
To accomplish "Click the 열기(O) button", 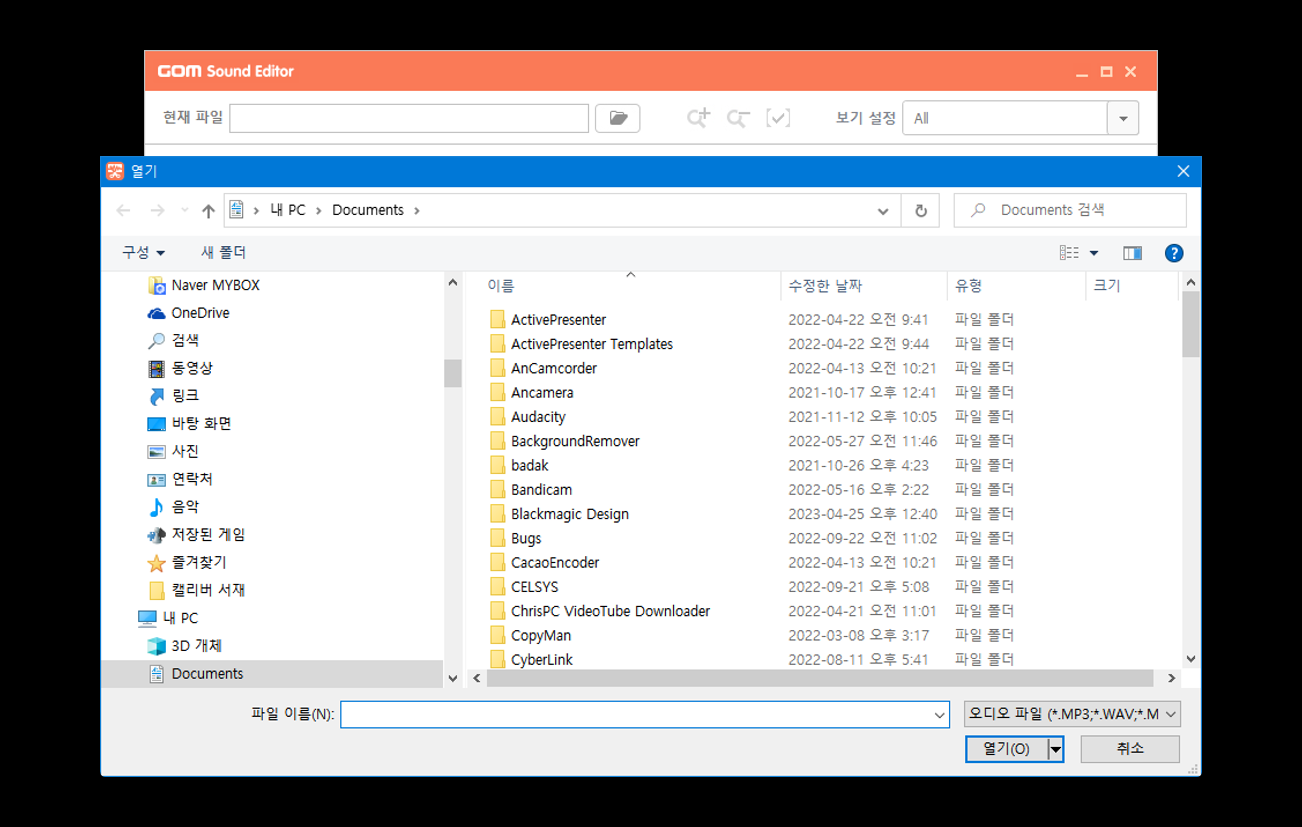I will point(1006,748).
